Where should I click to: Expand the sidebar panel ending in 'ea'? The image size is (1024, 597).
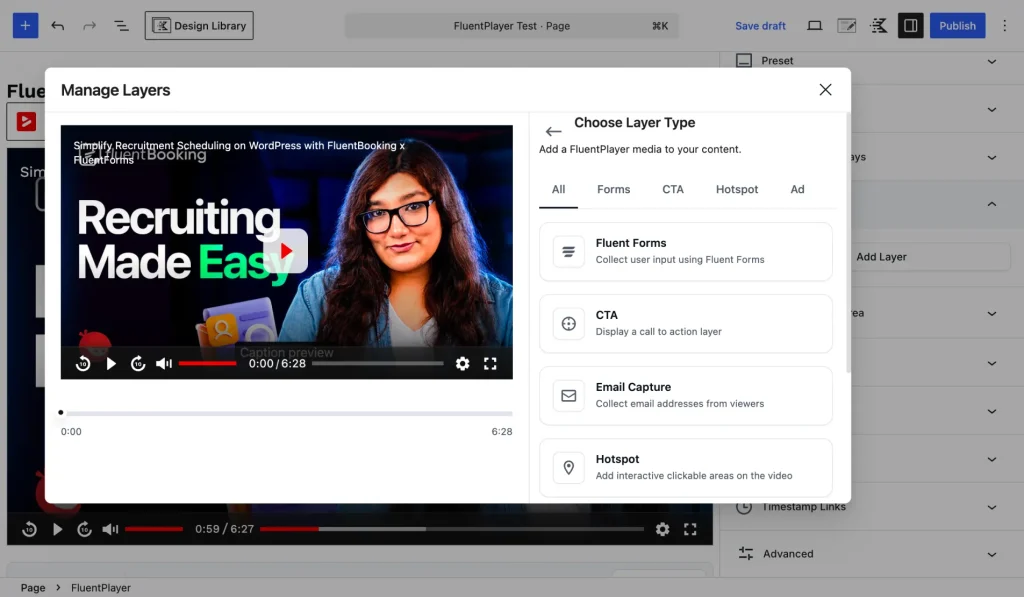992,314
